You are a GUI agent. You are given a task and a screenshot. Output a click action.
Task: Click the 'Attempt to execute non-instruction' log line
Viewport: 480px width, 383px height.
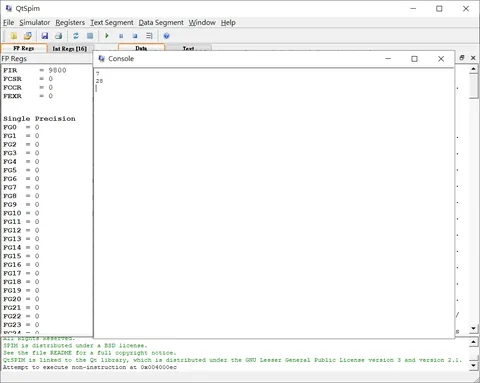90,367
